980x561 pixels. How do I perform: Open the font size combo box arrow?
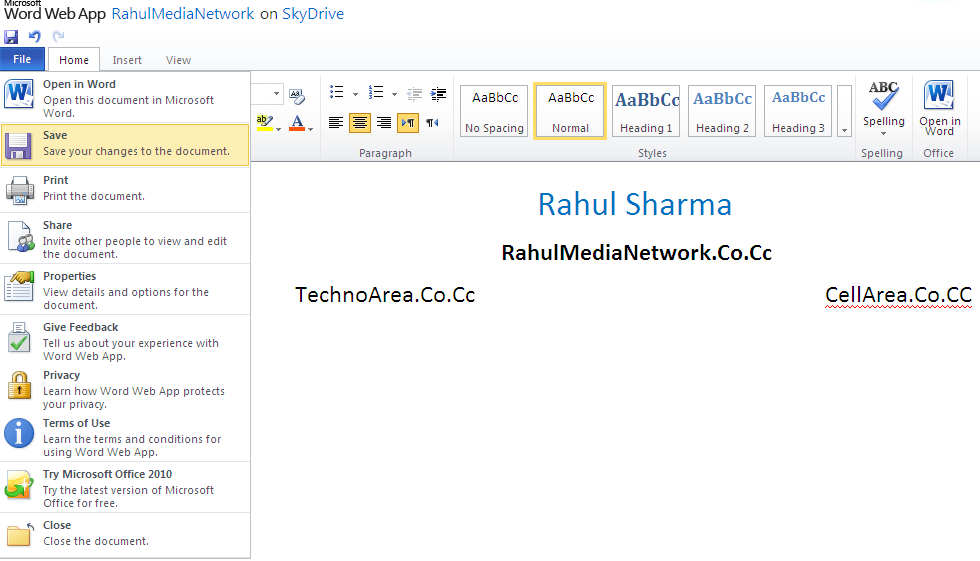click(276, 94)
